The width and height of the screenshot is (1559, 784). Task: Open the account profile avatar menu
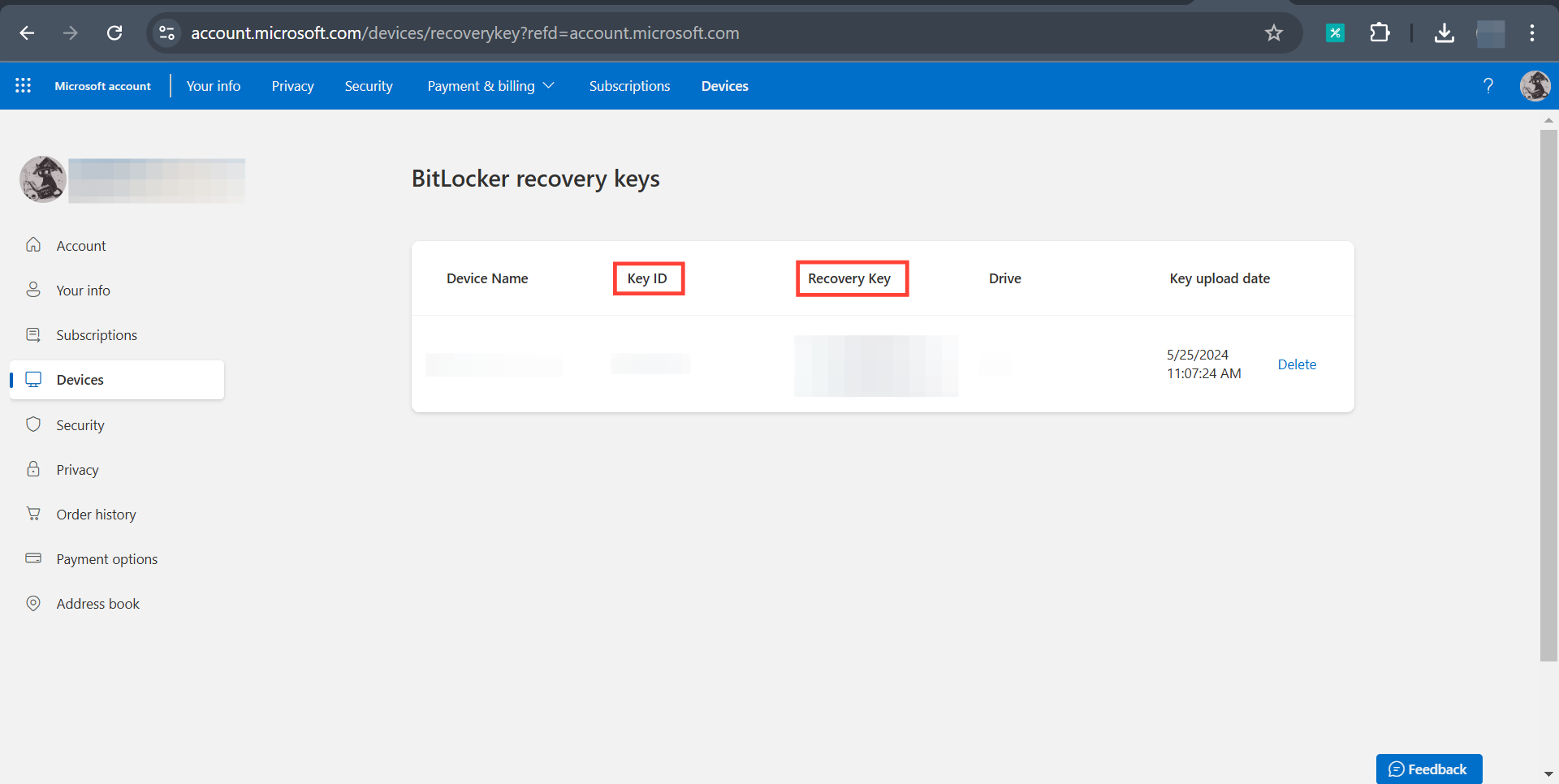(1535, 85)
